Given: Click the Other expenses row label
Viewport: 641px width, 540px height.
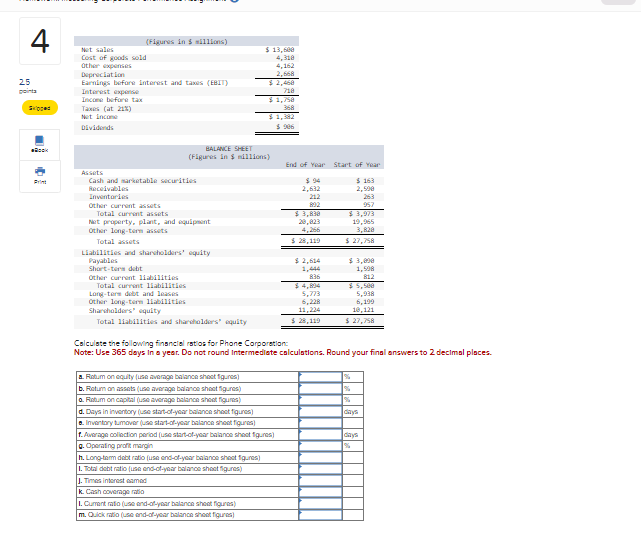Looking at the screenshot, I should [x=106, y=65].
